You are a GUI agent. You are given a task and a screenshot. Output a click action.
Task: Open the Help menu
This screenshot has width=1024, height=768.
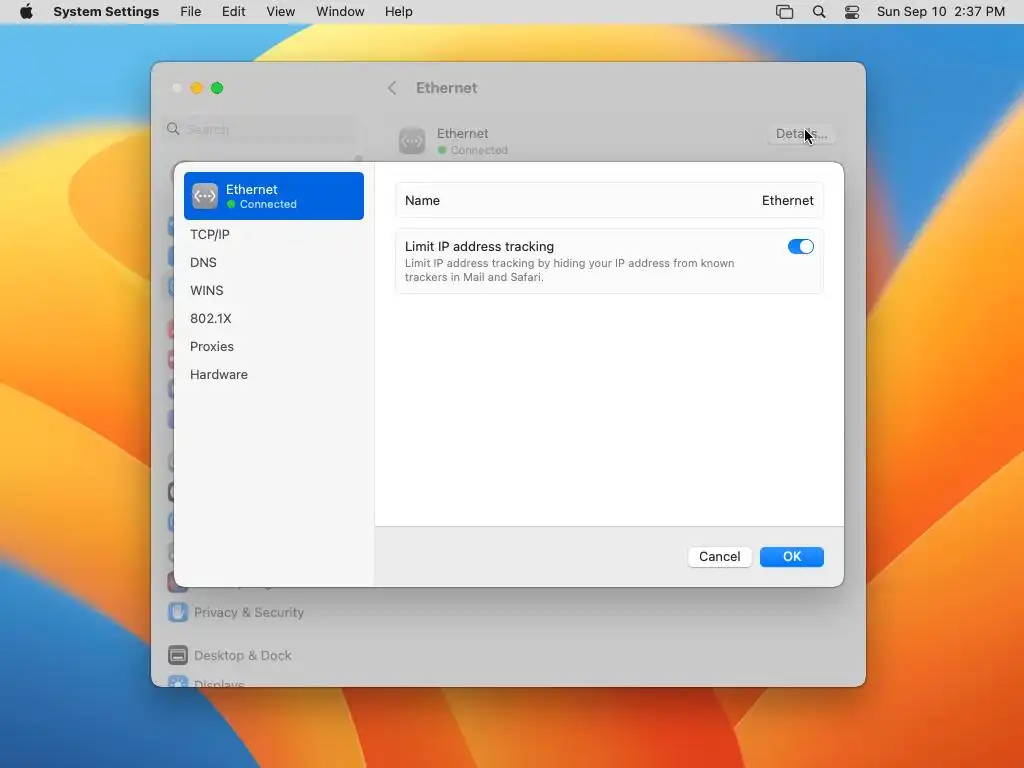tap(398, 12)
